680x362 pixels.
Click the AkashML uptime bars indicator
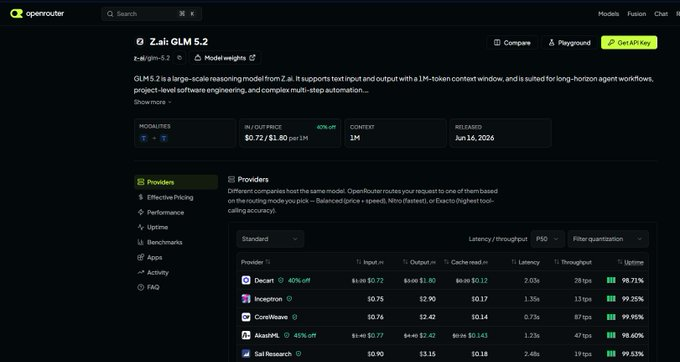point(611,335)
